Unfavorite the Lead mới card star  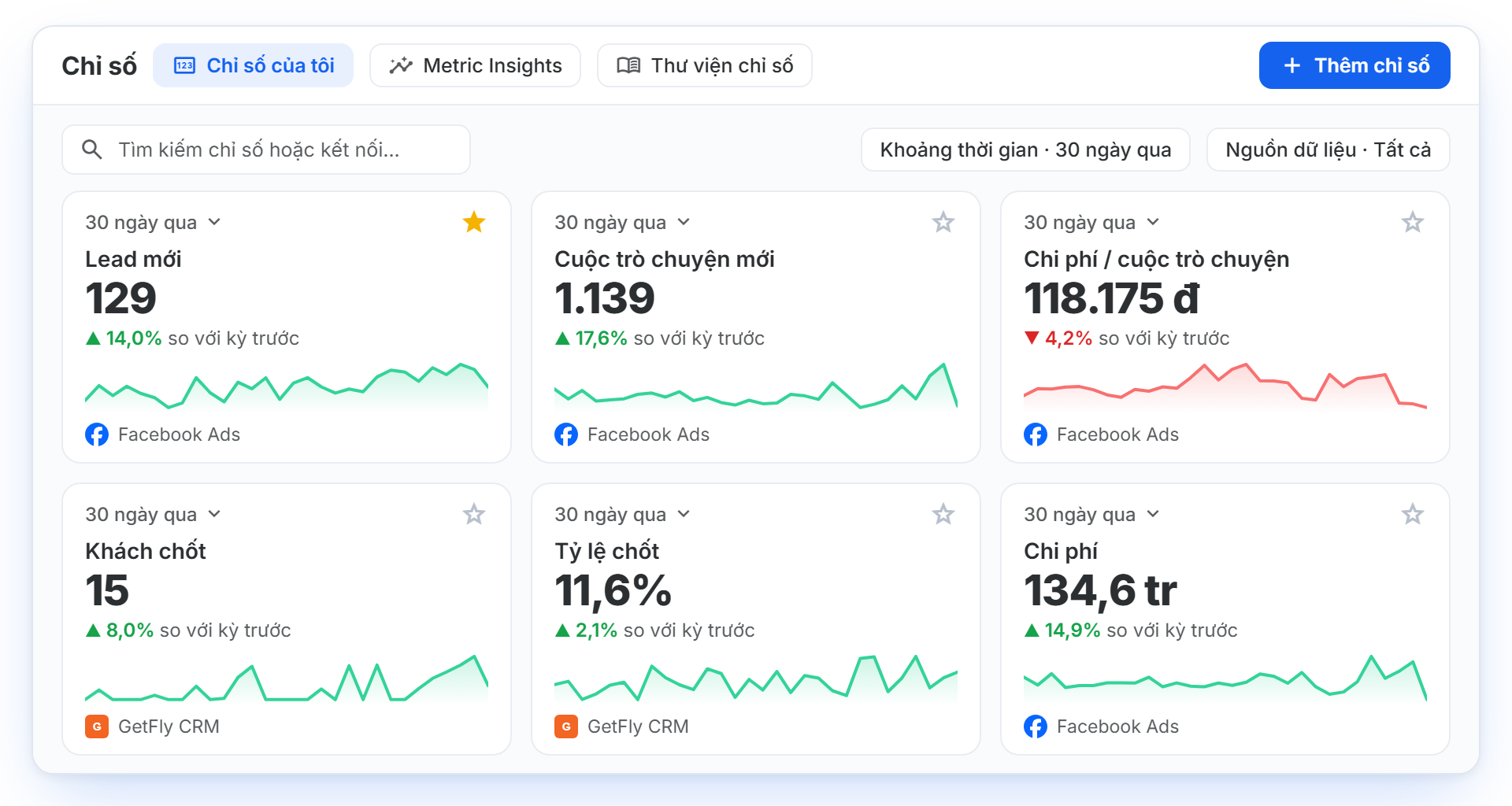pyautogui.click(x=474, y=222)
